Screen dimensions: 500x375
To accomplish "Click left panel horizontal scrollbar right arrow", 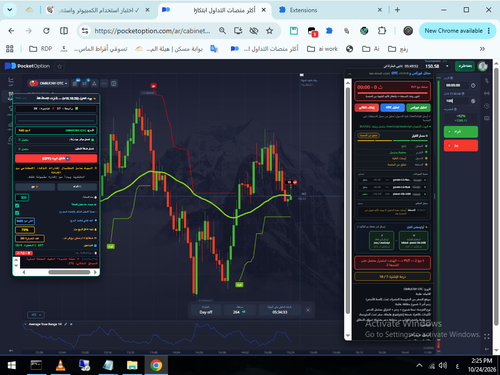I will pyautogui.click(x=95, y=272).
